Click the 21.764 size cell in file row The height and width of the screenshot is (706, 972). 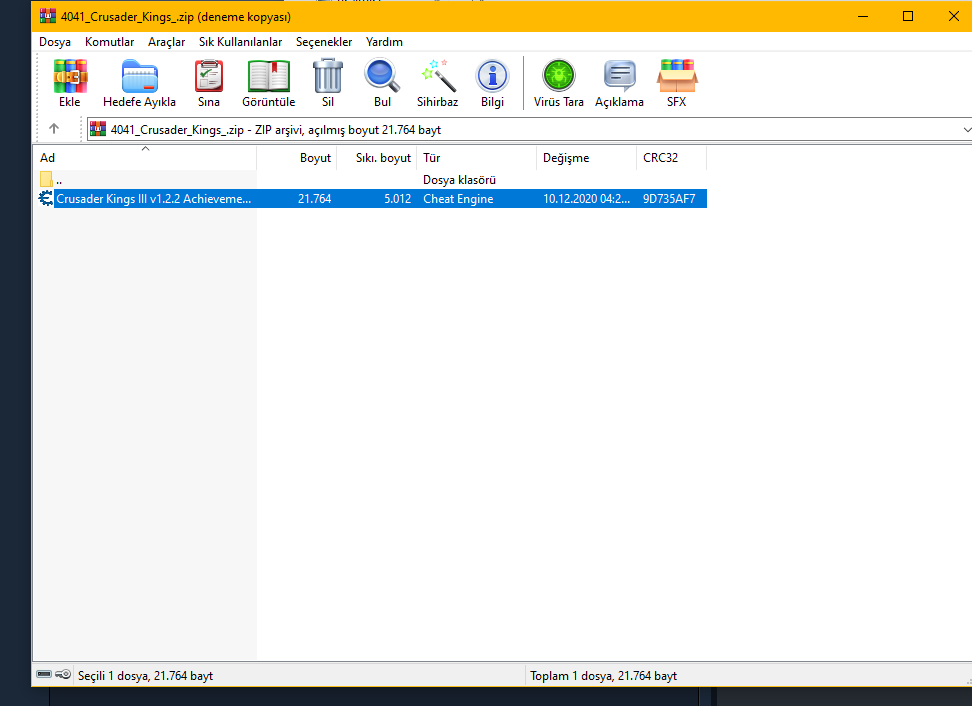point(314,198)
